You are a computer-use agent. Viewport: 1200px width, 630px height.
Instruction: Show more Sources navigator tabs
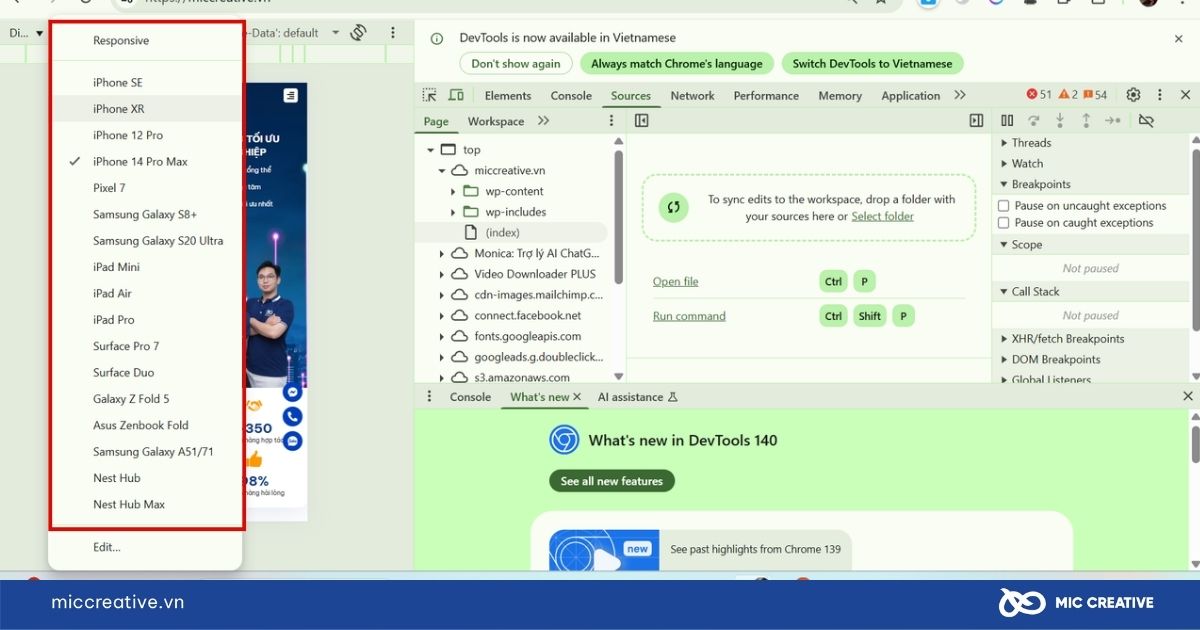[x=544, y=121]
